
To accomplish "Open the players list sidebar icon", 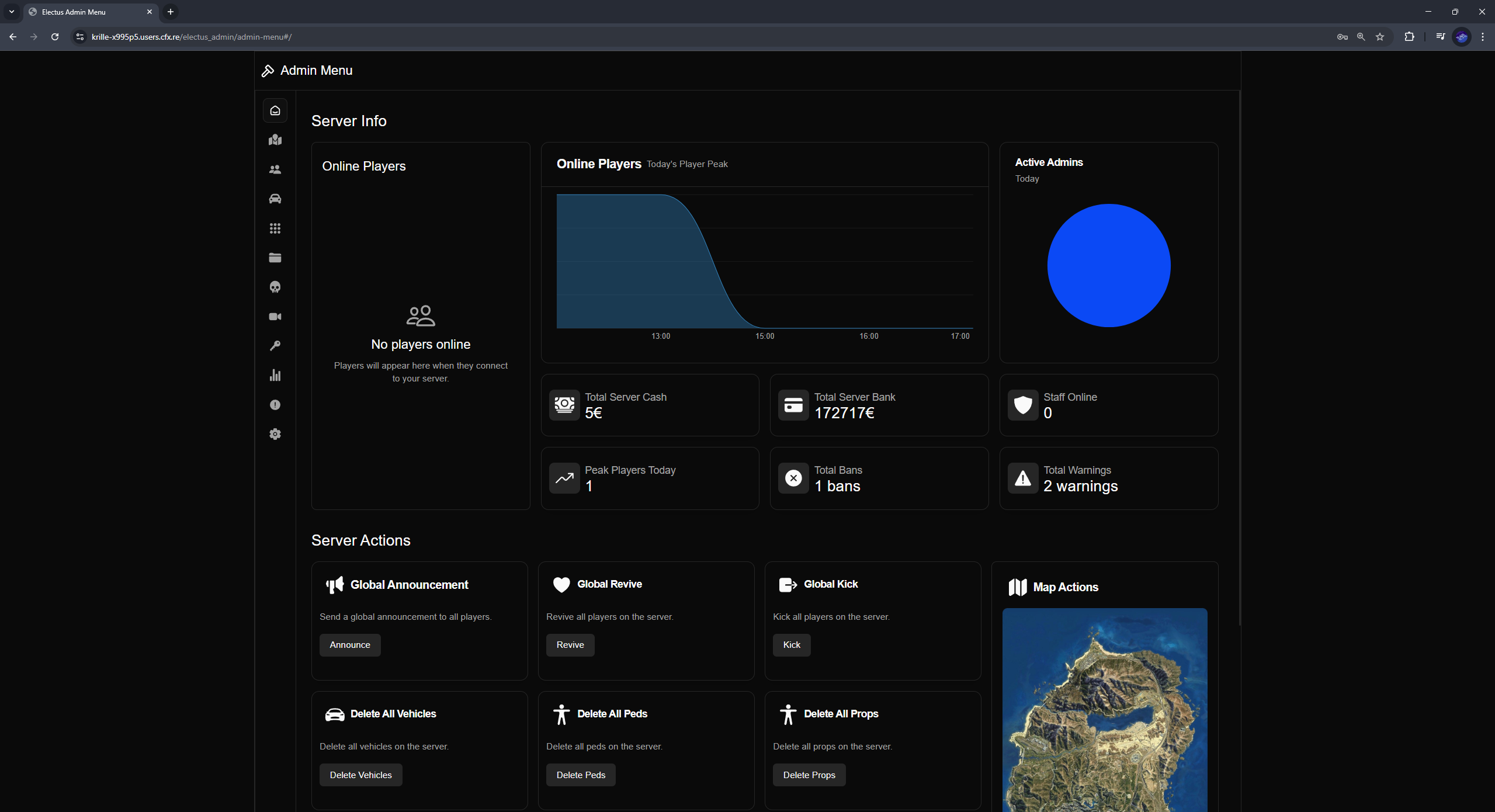I will tap(275, 169).
